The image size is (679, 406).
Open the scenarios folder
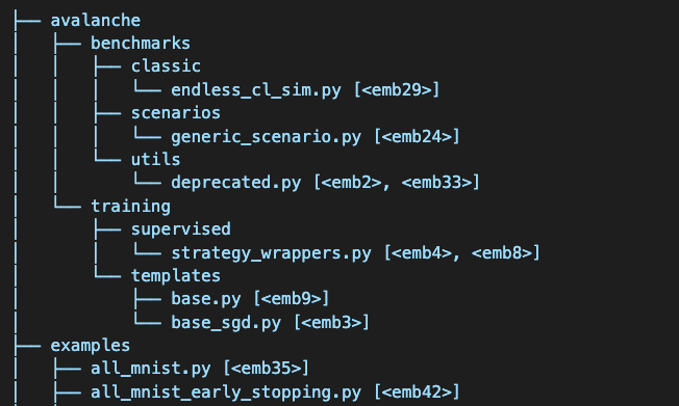click(175, 113)
